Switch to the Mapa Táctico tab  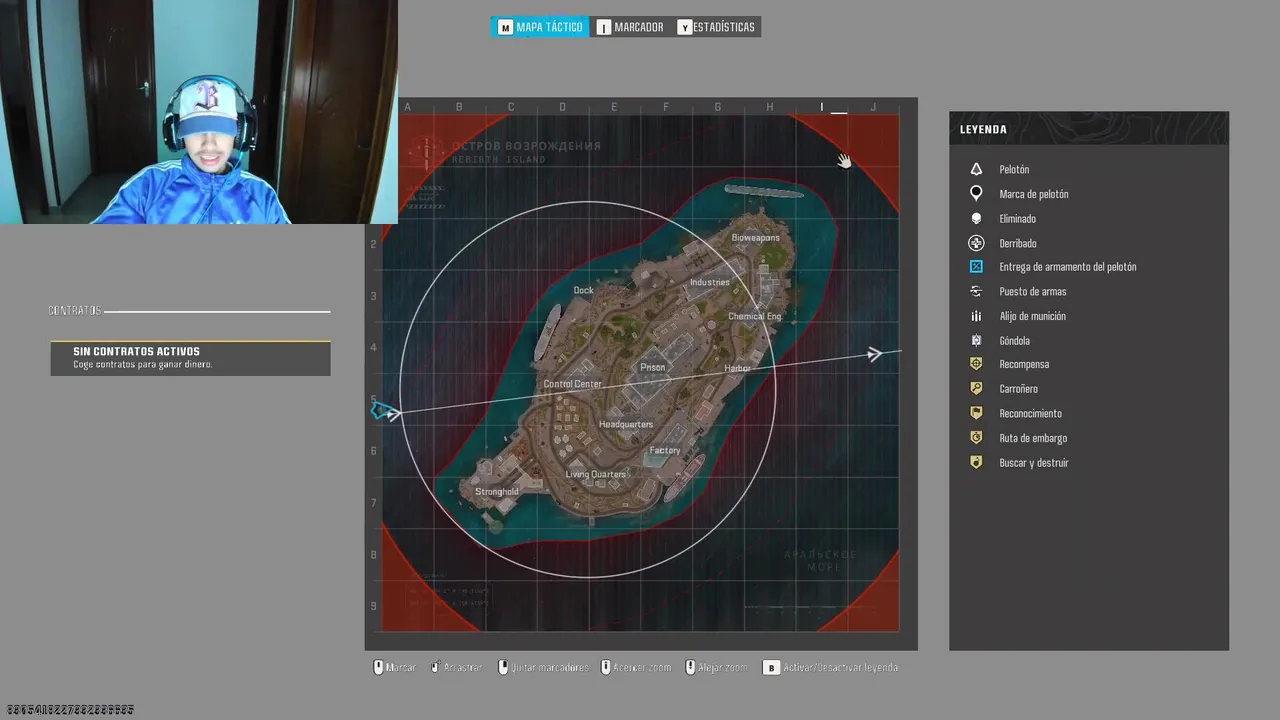[x=540, y=27]
